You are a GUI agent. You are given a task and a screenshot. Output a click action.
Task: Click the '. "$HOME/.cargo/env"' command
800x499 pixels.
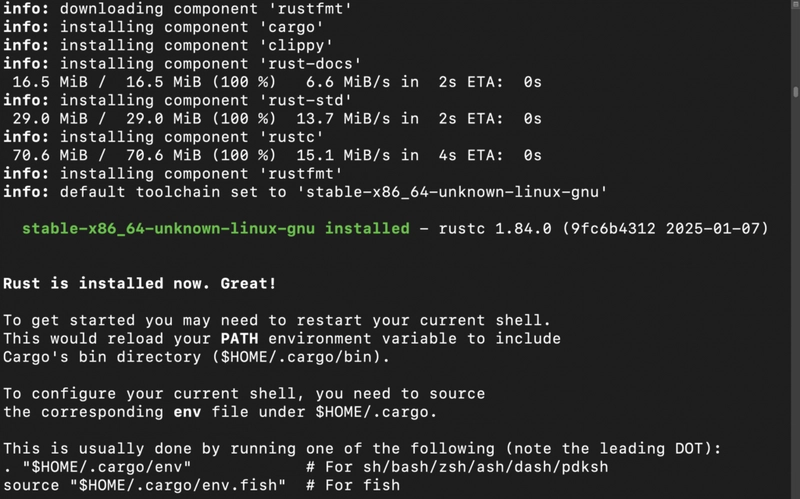click(x=97, y=467)
